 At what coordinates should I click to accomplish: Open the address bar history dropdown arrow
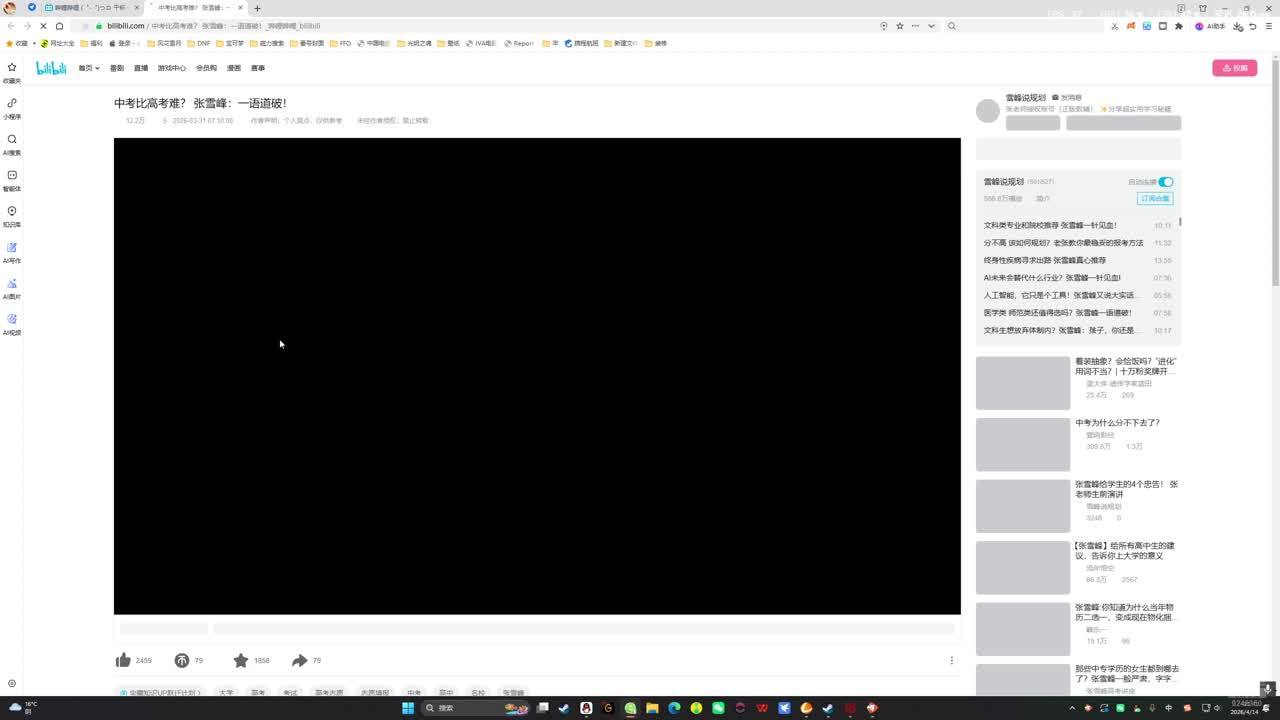pyautogui.click(x=931, y=26)
